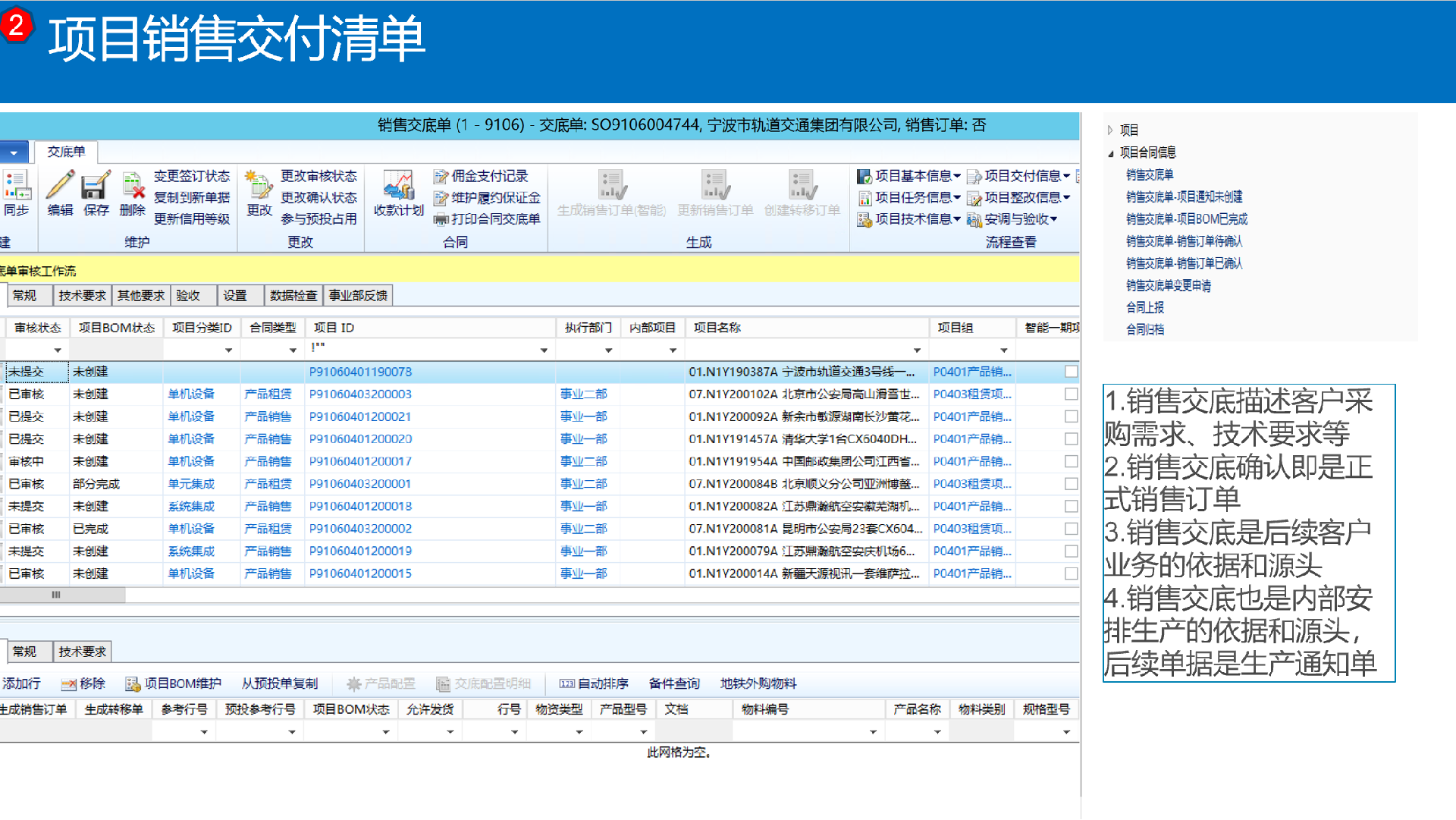
Task: Tick checkbox for row P91060401200020
Action: (1071, 439)
